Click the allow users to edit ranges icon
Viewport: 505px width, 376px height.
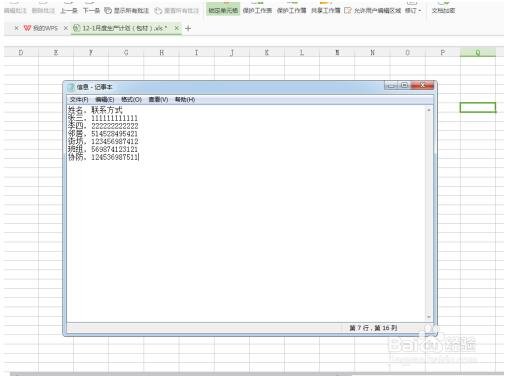click(x=348, y=11)
